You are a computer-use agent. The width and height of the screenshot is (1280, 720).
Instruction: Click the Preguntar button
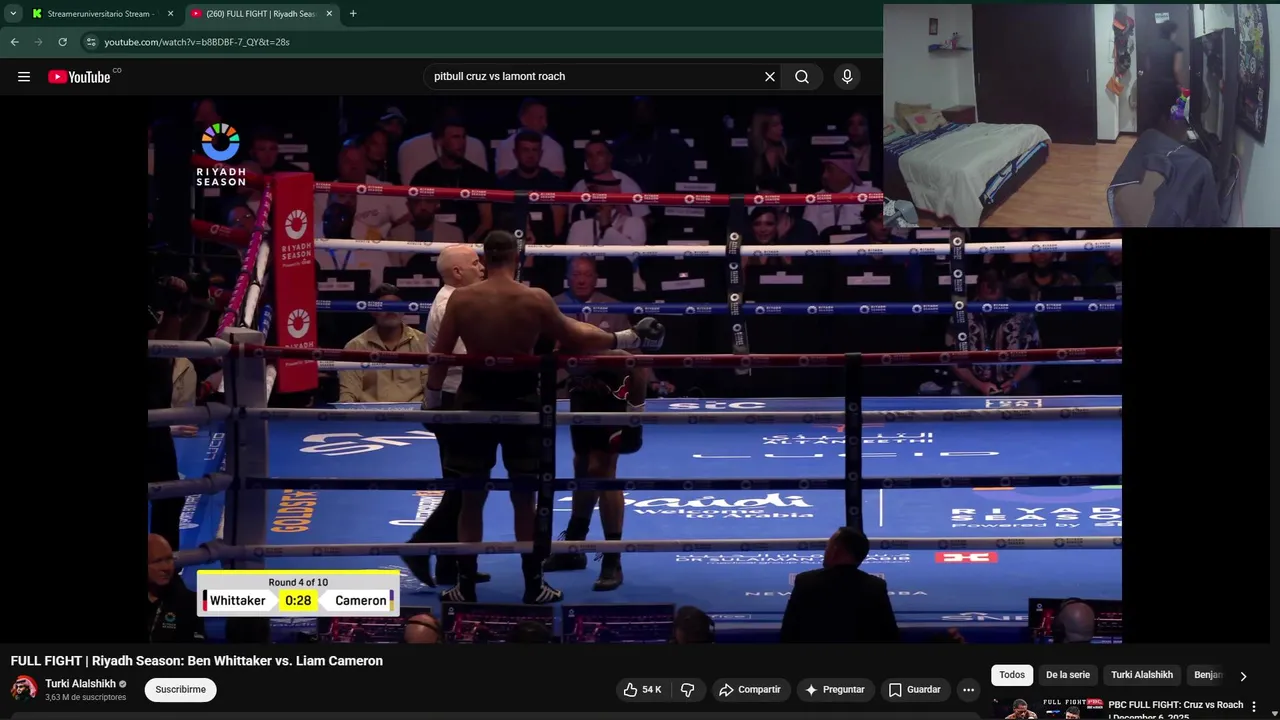pos(835,690)
